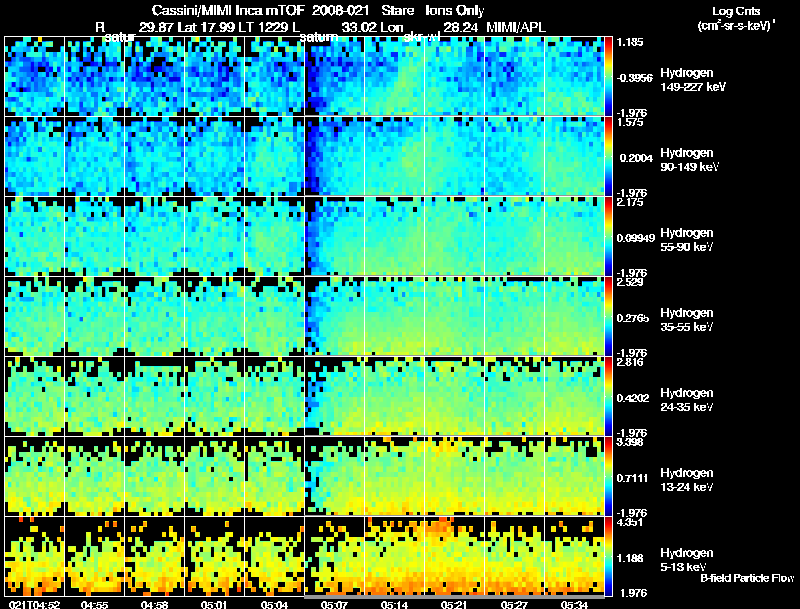Click the colorbar maximum value '2.529'
This screenshot has width=800, height=609.
pyautogui.click(x=630, y=283)
